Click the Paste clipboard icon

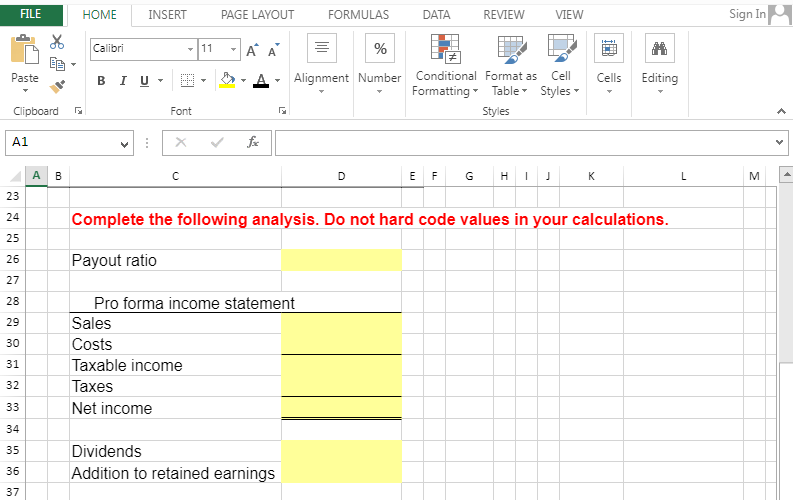pos(24,50)
